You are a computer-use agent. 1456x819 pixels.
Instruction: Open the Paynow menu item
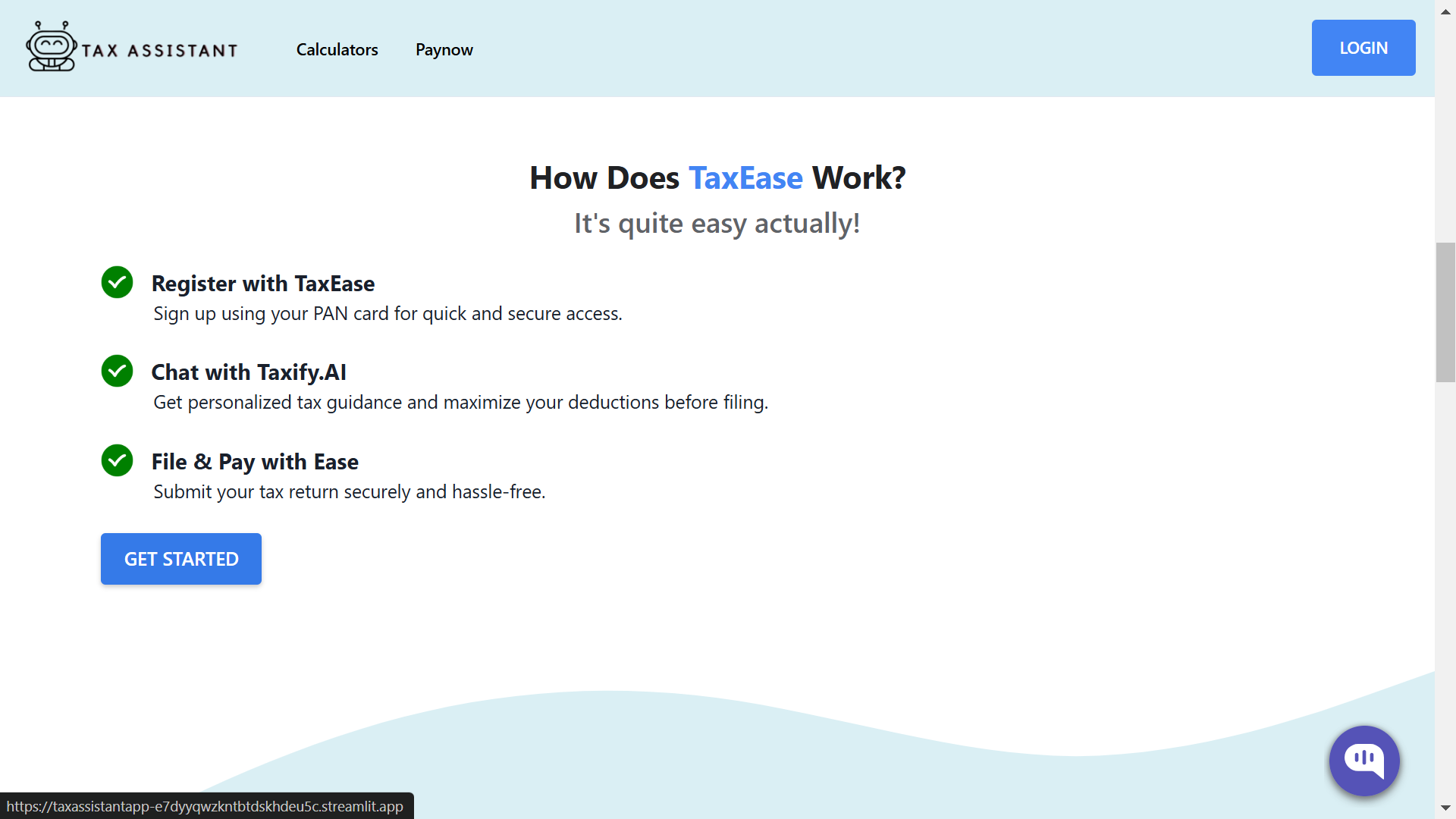tap(444, 50)
